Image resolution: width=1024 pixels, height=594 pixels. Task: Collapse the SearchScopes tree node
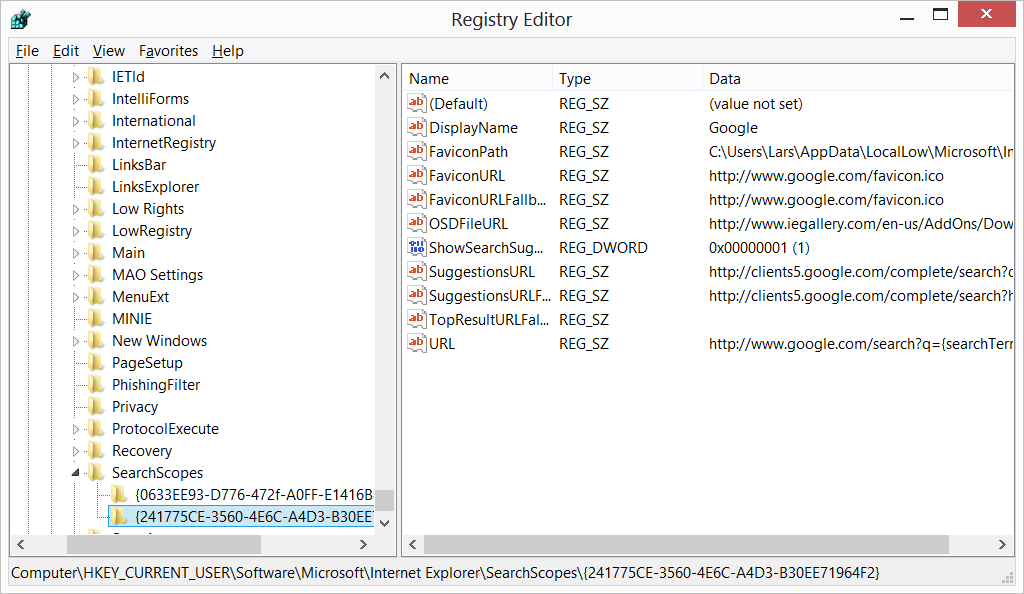pyautogui.click(x=76, y=473)
